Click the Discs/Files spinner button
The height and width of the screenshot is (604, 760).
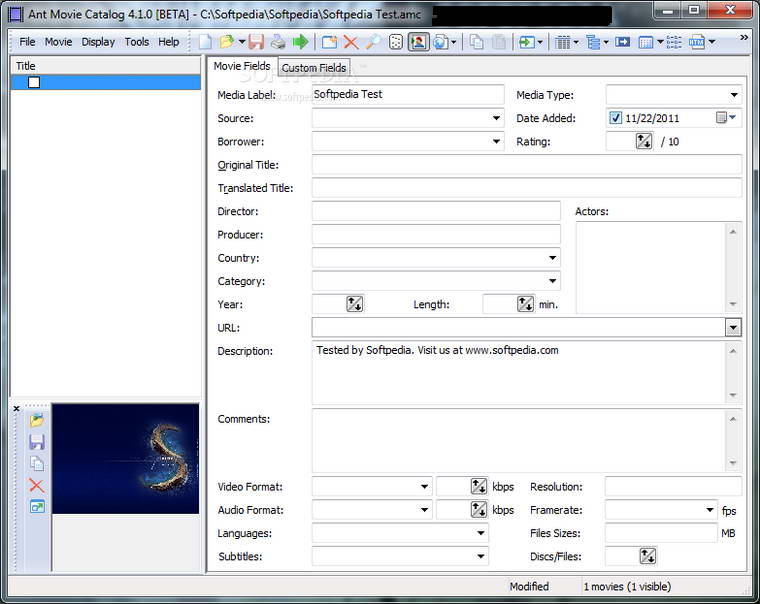(648, 556)
